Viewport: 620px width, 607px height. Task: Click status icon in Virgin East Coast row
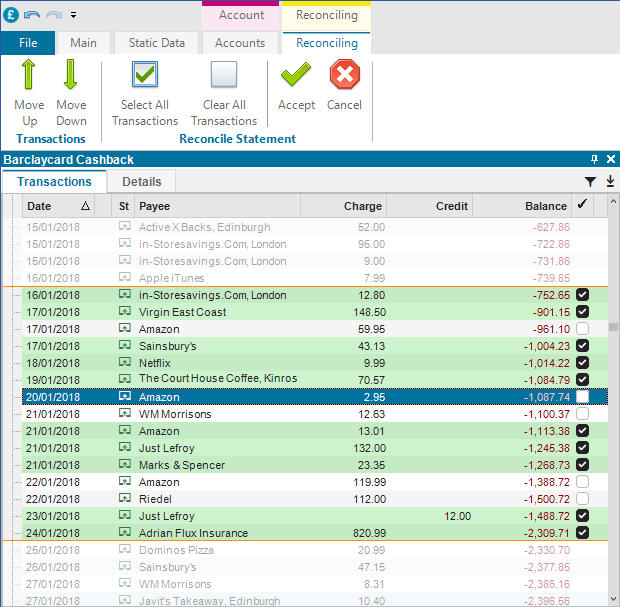[125, 311]
